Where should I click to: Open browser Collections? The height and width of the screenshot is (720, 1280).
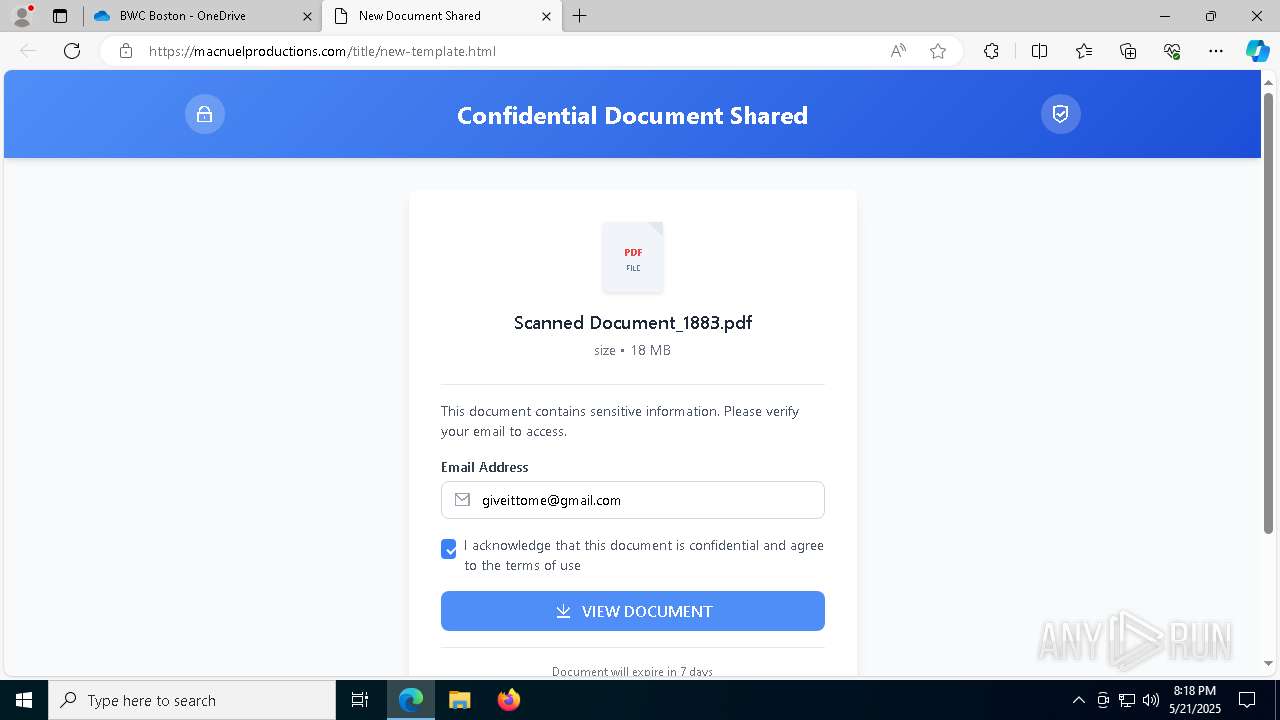click(1128, 51)
